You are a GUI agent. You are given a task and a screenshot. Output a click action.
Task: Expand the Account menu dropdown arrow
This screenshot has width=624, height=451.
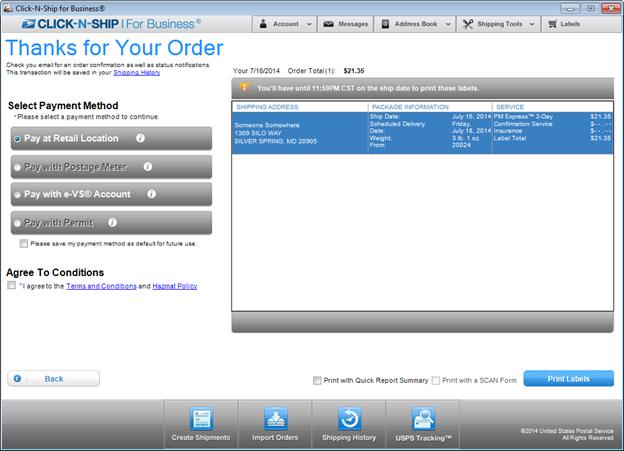(x=309, y=24)
